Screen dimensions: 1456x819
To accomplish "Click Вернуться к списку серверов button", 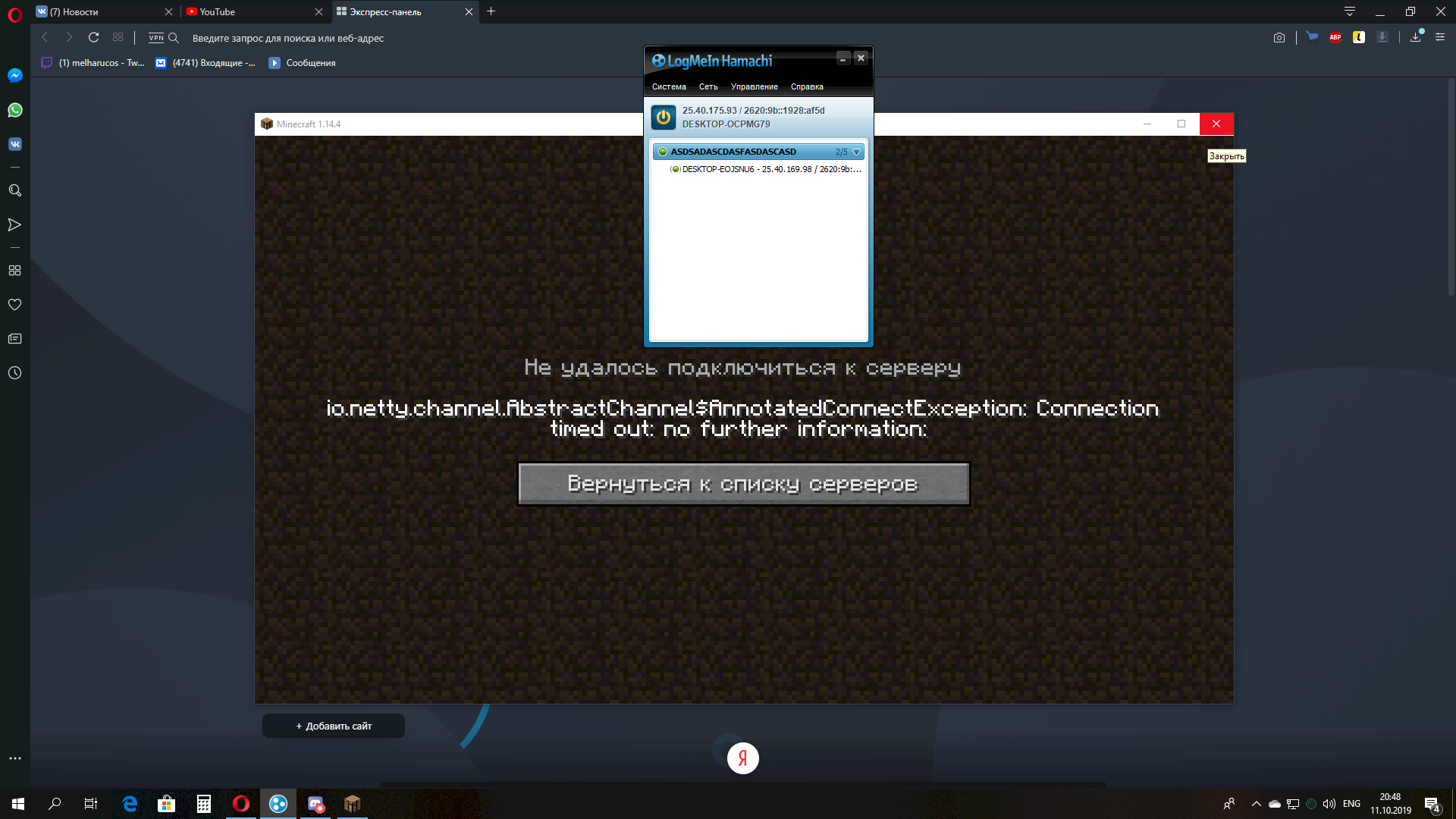I will [x=743, y=484].
